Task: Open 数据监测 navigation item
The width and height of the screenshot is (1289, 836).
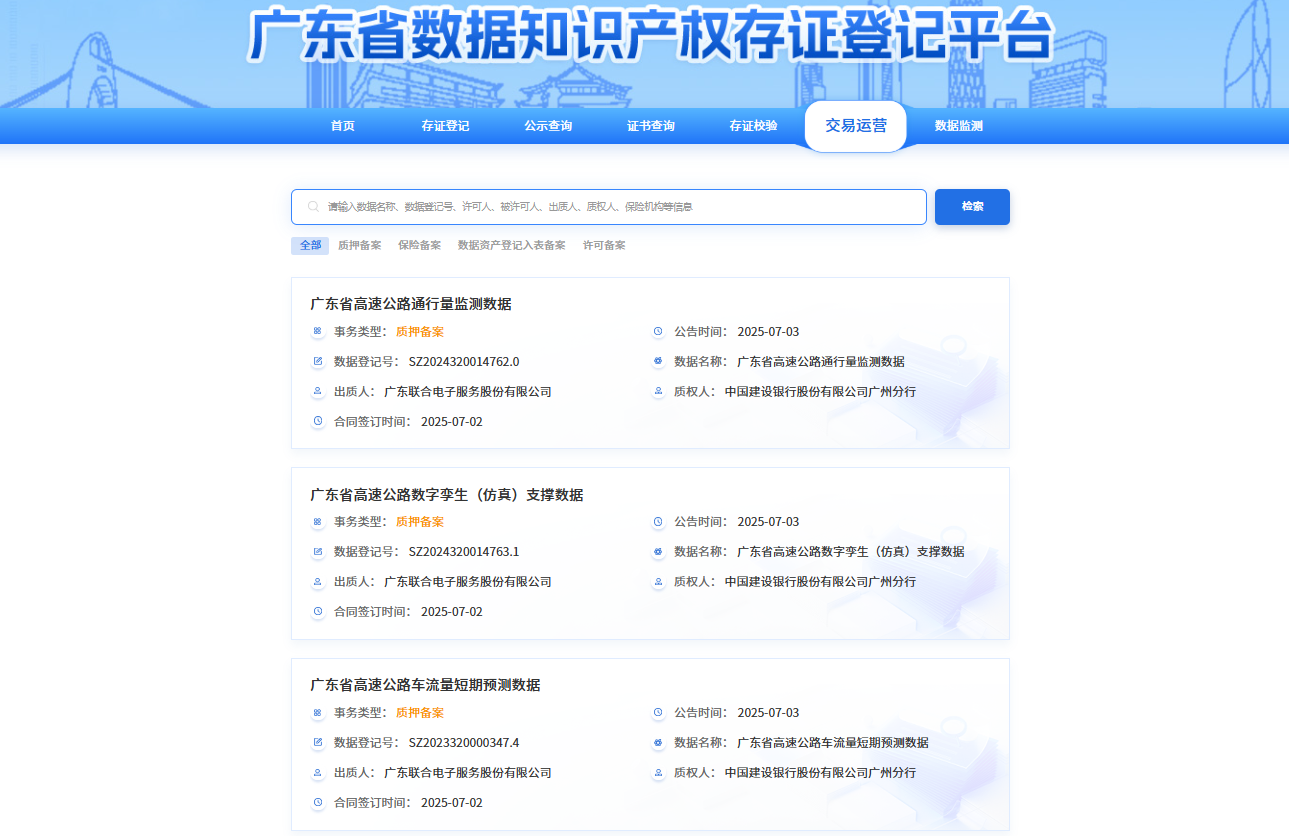Action: click(x=959, y=126)
